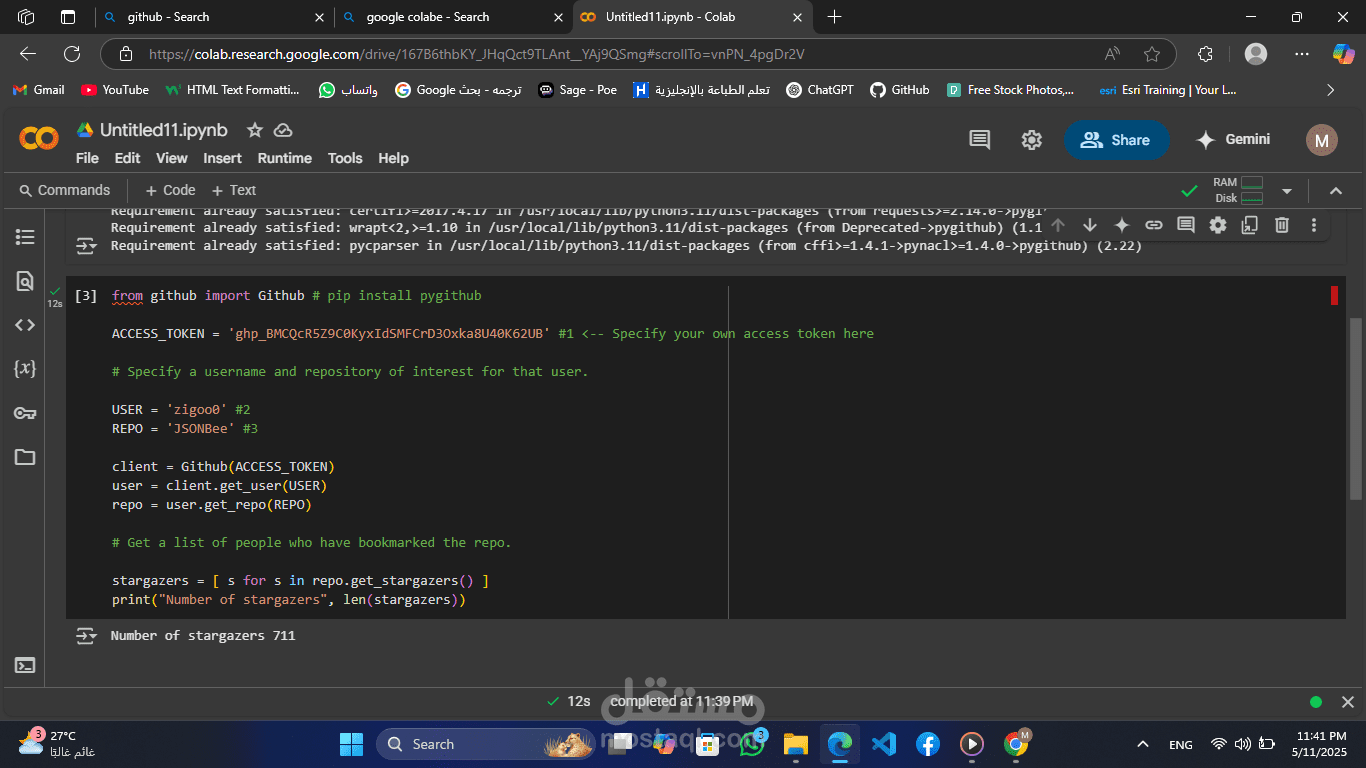Click the ACCESS_TOKEN string value in code
Screen dimensions: 1366x768
389,333
